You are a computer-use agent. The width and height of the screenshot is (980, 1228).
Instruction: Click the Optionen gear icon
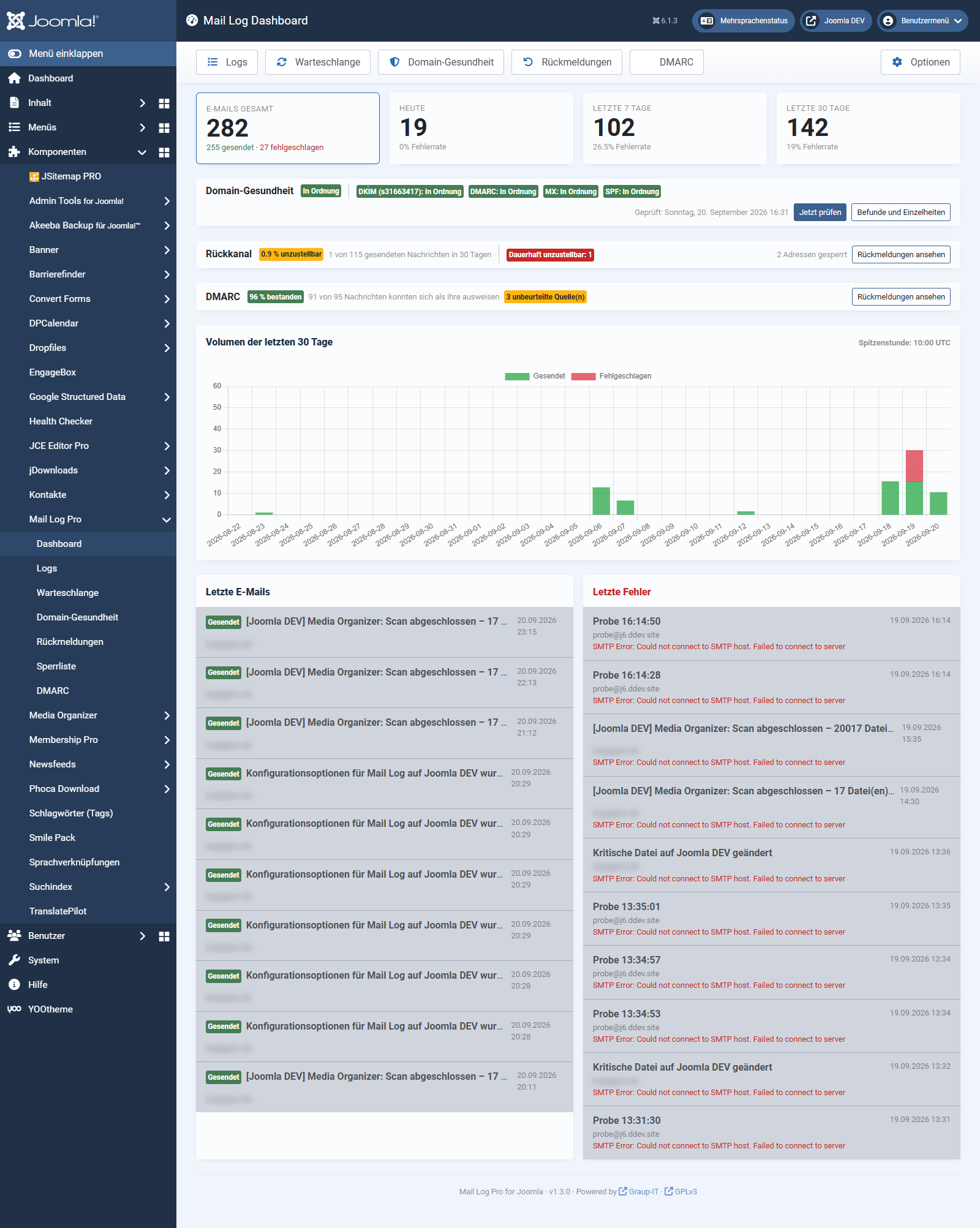coord(897,62)
